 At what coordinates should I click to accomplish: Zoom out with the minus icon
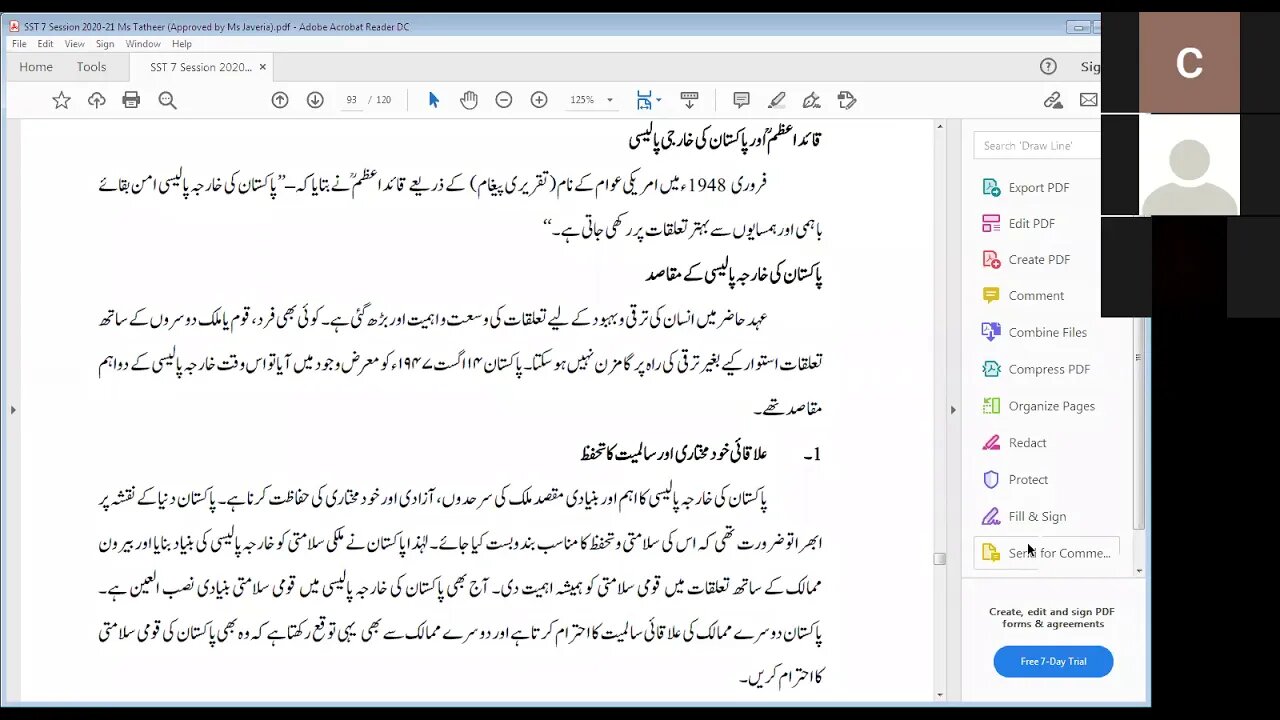tap(504, 100)
